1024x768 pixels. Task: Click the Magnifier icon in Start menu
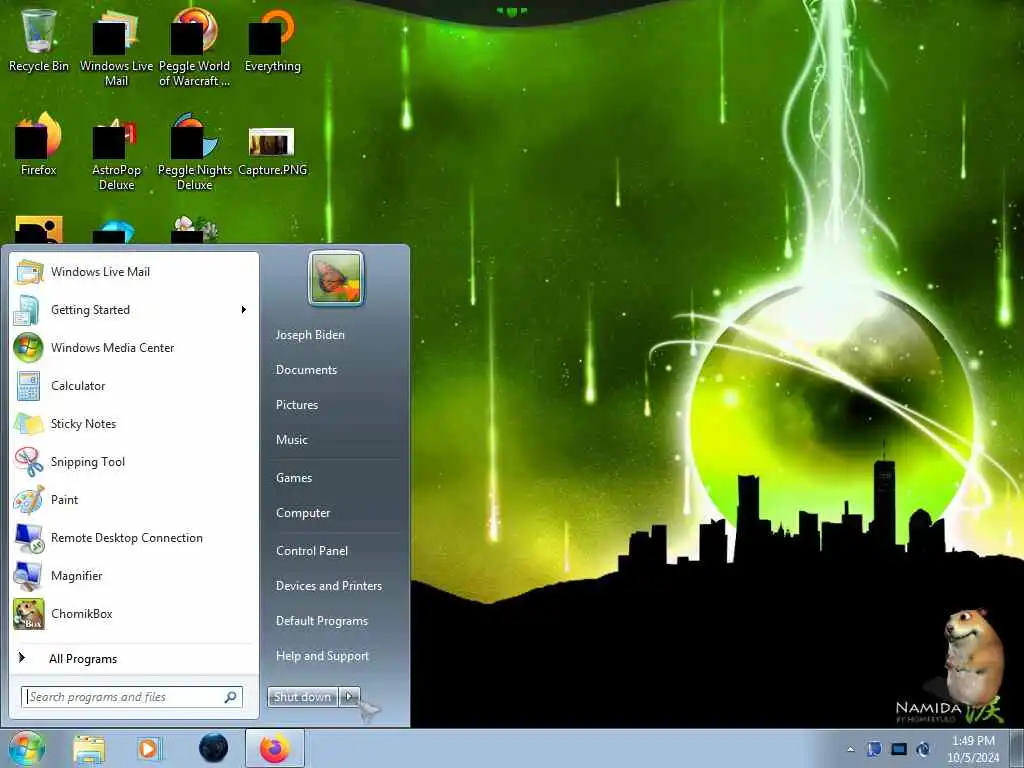point(29,575)
